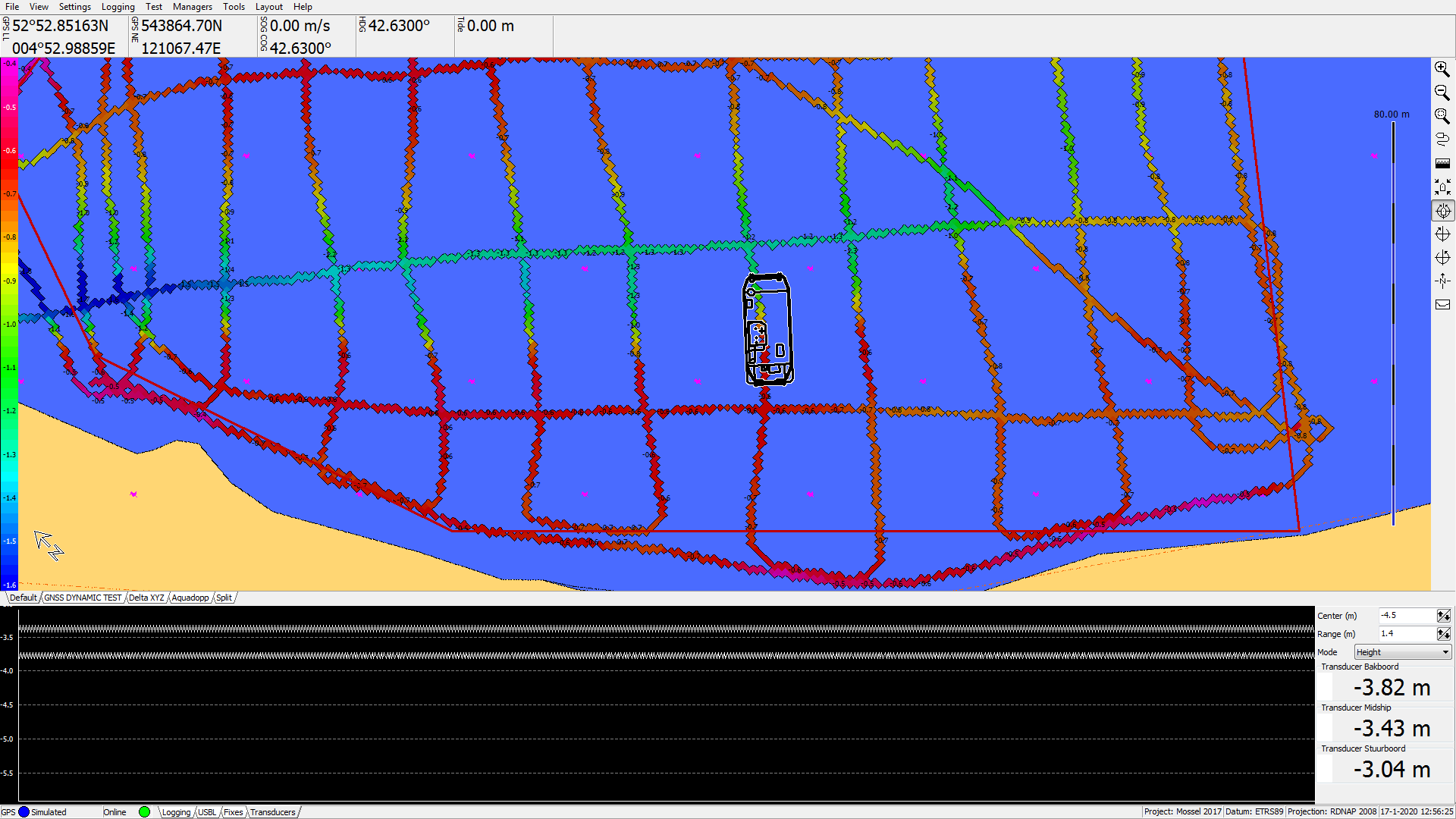1456x819 pixels.
Task: Open the File menu
Action: coord(12,7)
